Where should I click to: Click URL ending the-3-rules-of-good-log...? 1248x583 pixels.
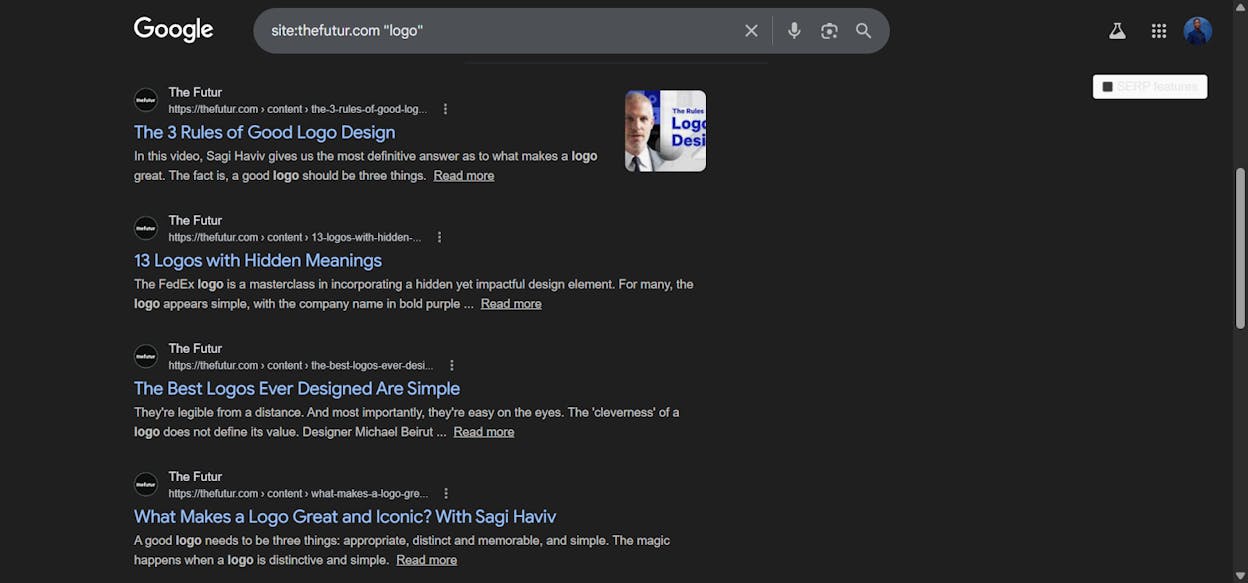pyautogui.click(x=298, y=109)
